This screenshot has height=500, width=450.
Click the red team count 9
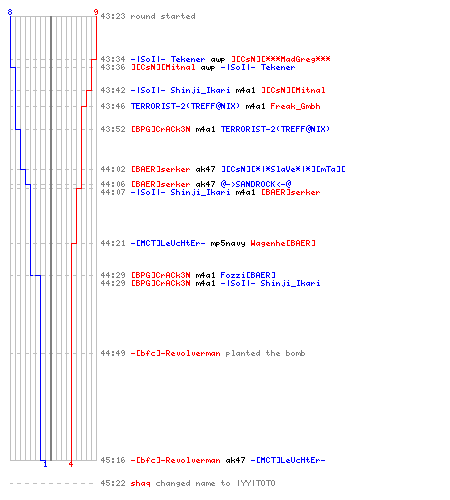[x=96, y=12]
